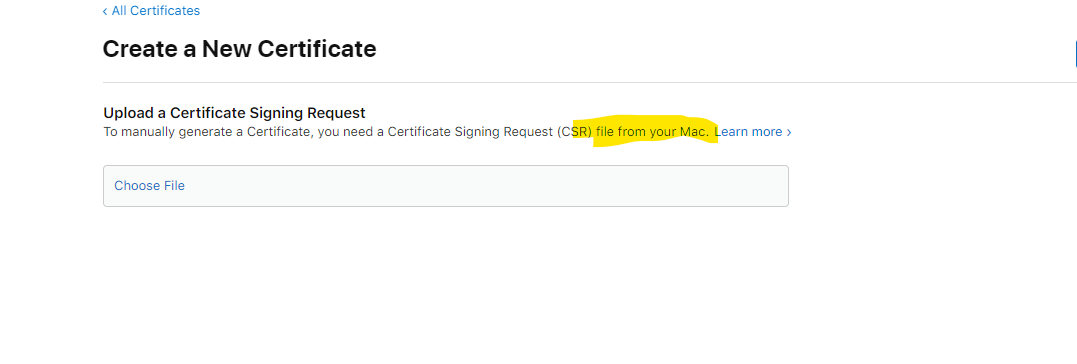1077x364 pixels.
Task: Click the horizontal divider under the page title
Action: pos(589,82)
